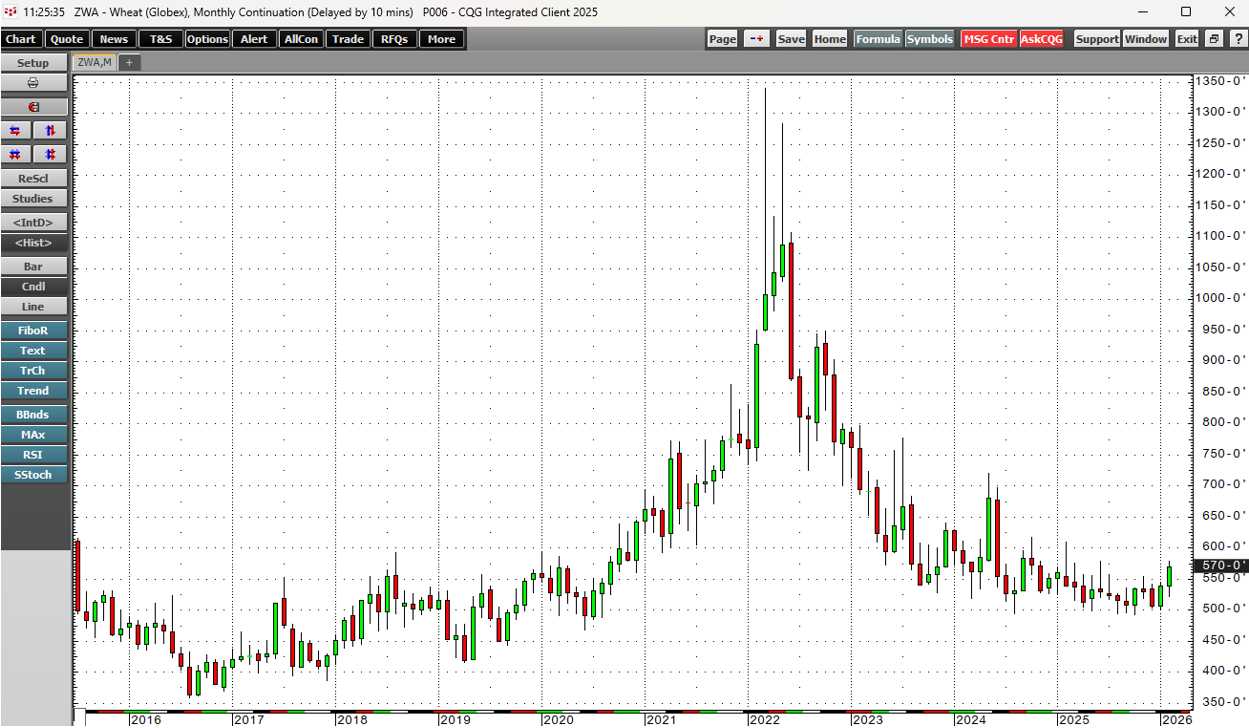Image resolution: width=1249 pixels, height=728 pixels.
Task: Click the 570-0 current price label
Action: (x=1220, y=565)
